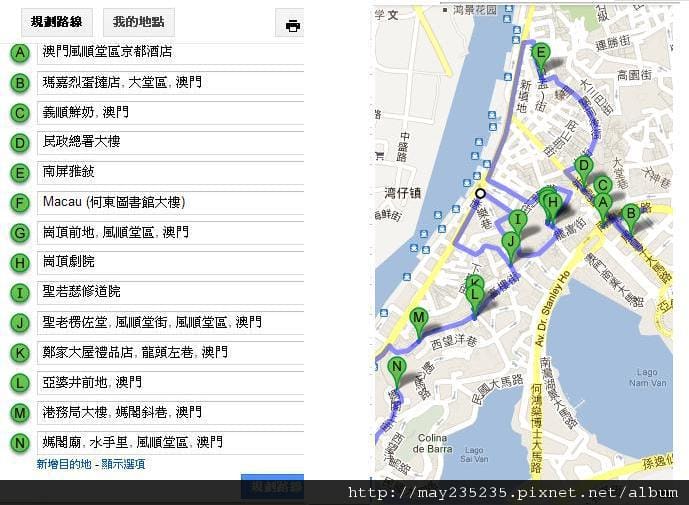Click waypoint I marker in the list
689x505 pixels.
(x=20, y=293)
